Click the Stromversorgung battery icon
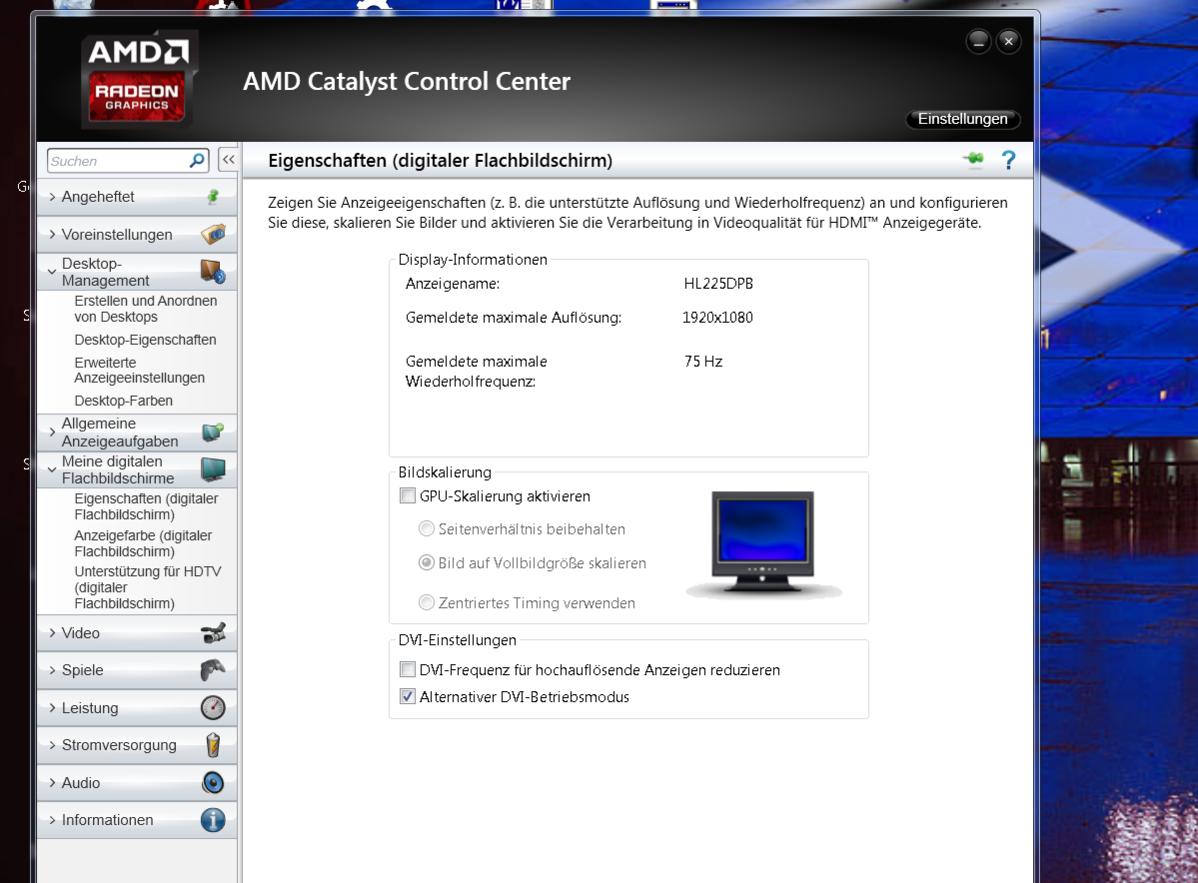This screenshot has width=1198, height=883. [x=213, y=745]
